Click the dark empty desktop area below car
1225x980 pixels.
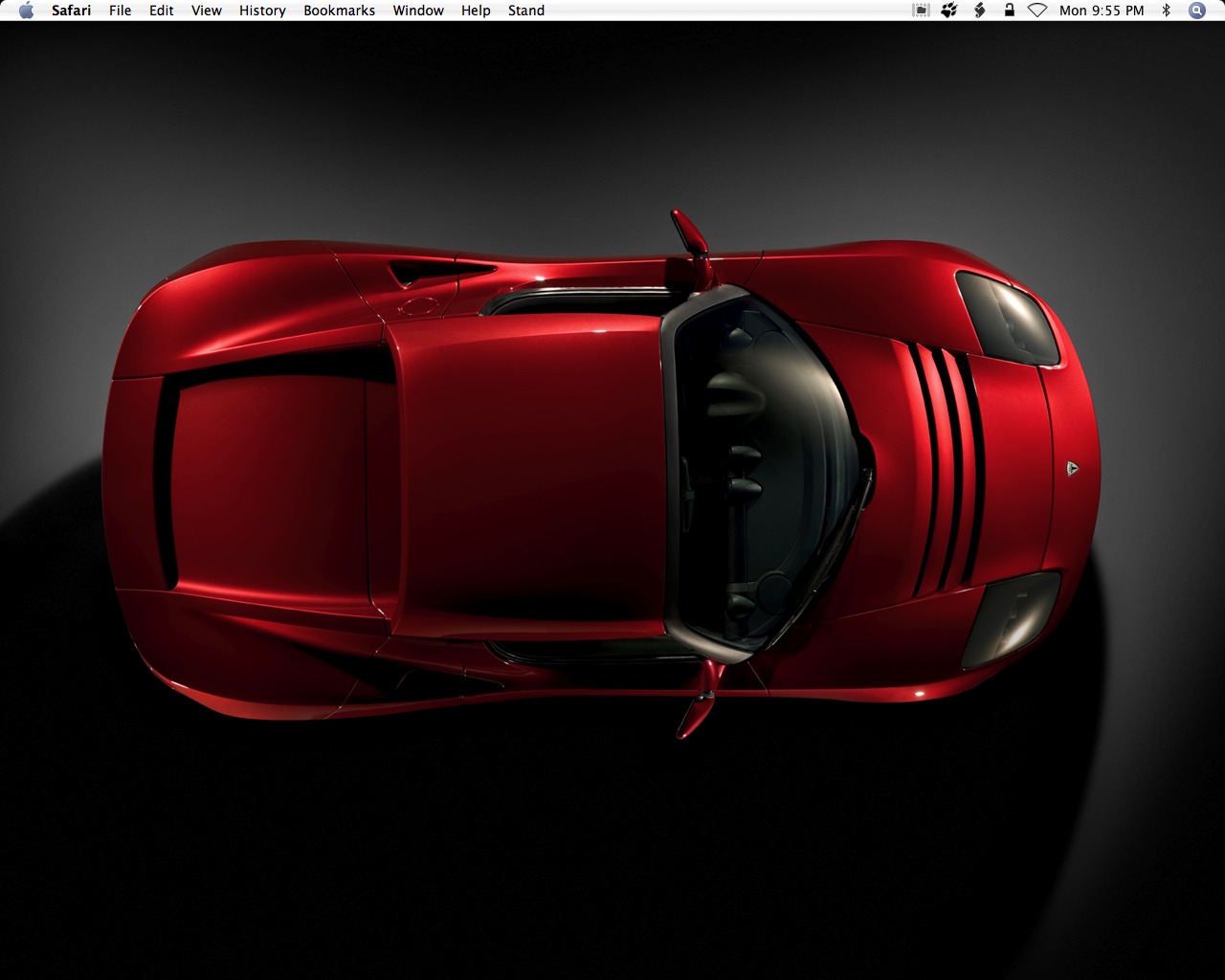[612, 861]
